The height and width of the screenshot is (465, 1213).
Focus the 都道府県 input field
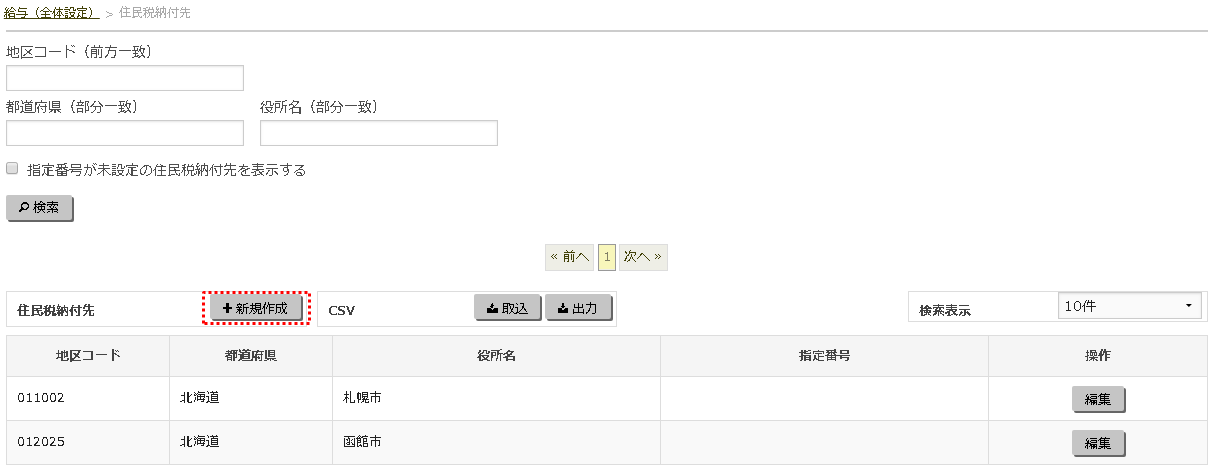click(125, 133)
